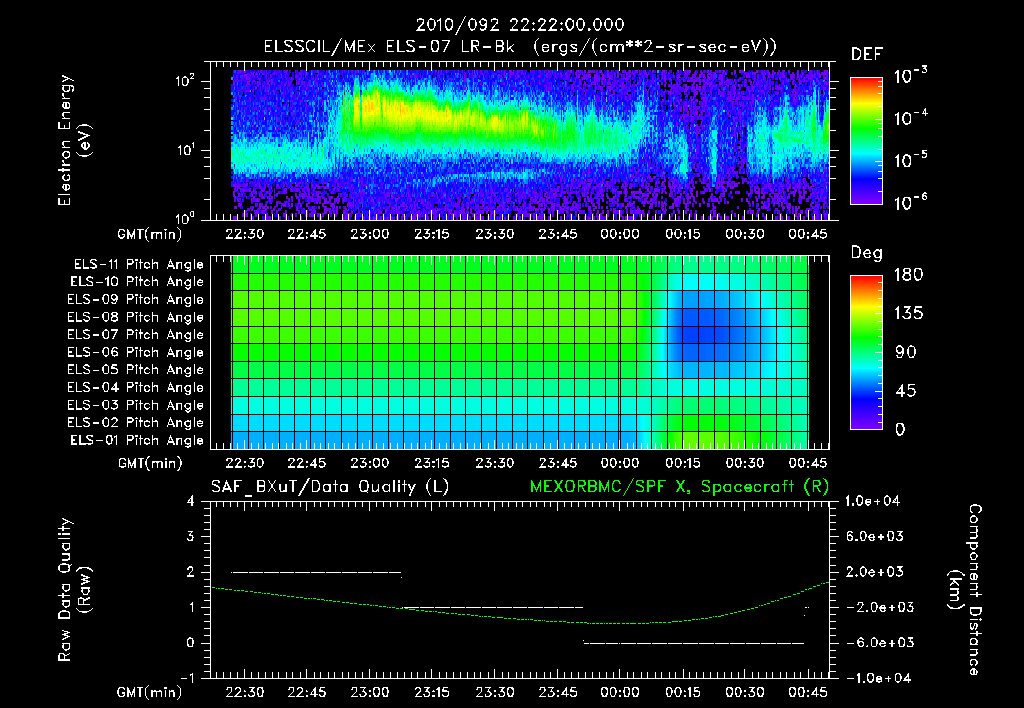The width and height of the screenshot is (1024, 708).
Task: Click the 23:00 tick under the spectrogram
Action: tap(370, 234)
